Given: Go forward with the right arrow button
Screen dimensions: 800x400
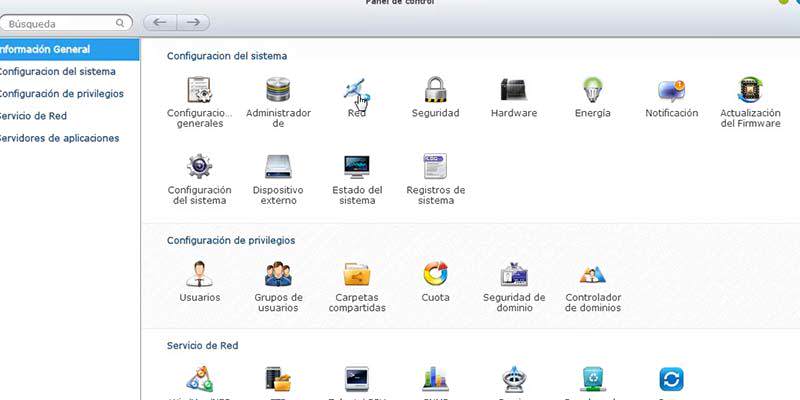Looking at the screenshot, I should (x=193, y=22).
